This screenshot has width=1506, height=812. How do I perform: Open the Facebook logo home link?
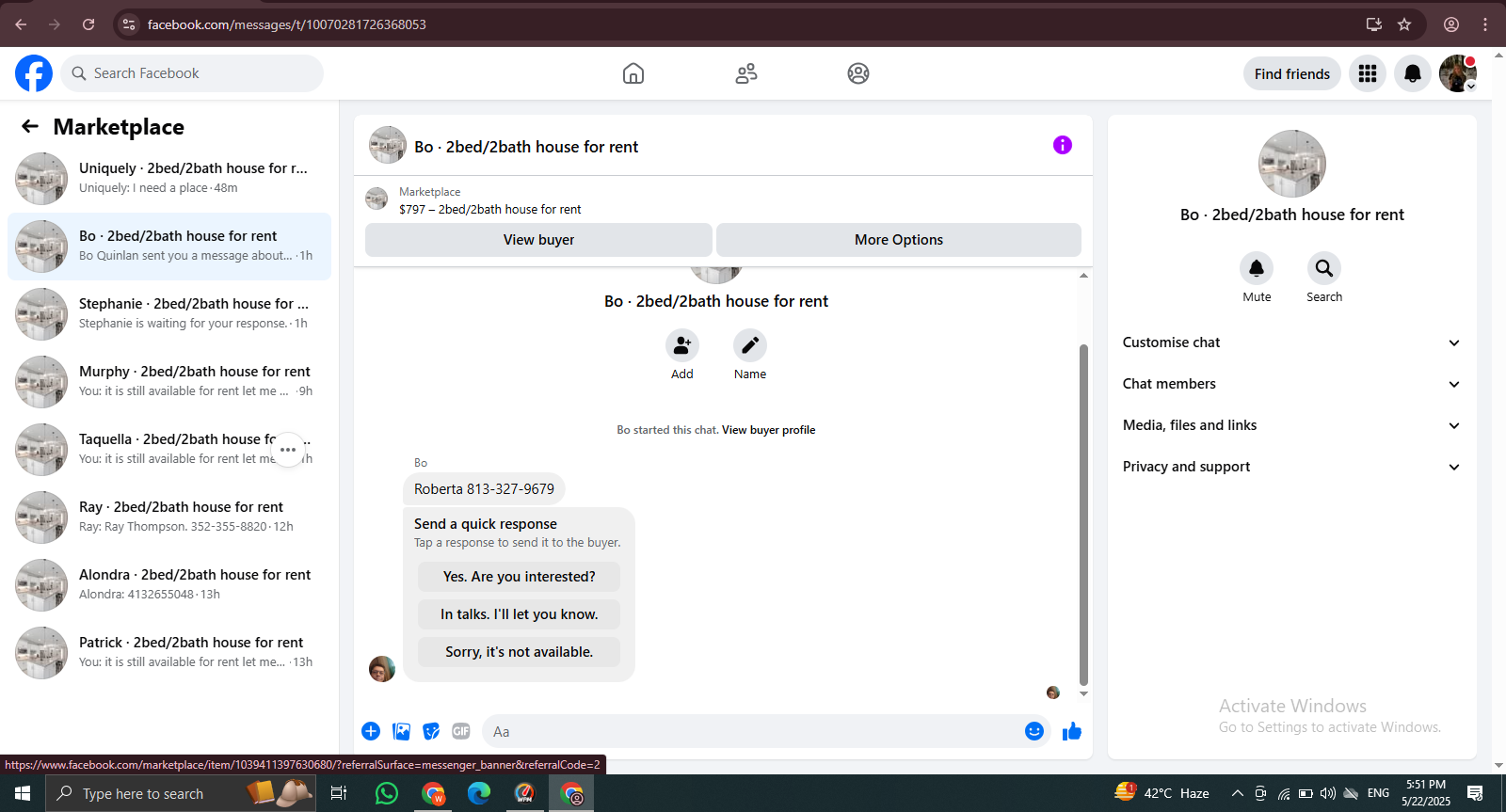[34, 73]
